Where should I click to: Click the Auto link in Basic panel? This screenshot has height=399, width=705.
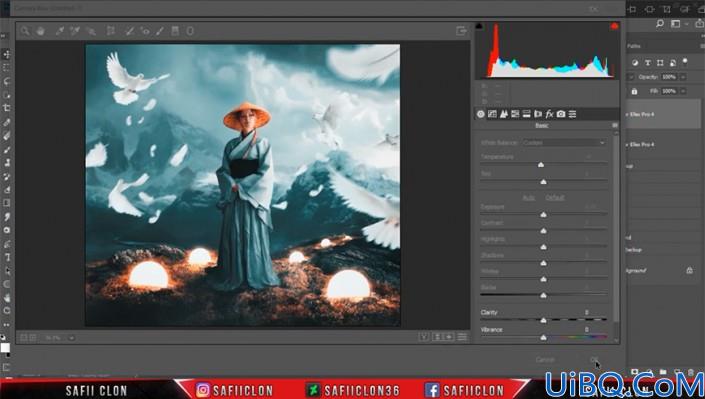coord(528,197)
